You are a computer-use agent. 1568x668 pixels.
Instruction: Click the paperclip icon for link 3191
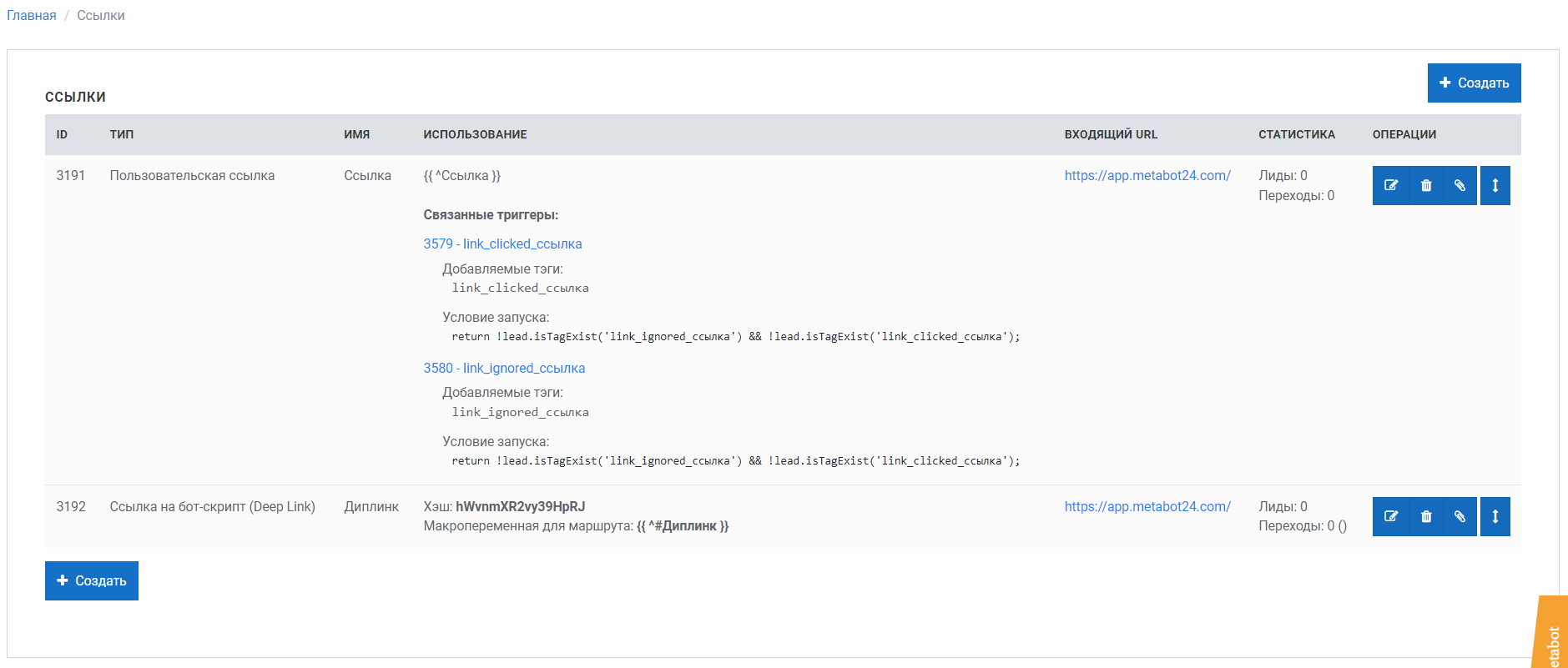point(1460,185)
